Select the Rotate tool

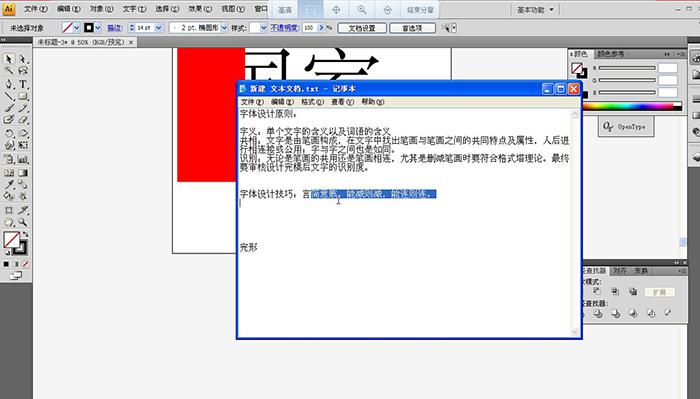(x=9, y=133)
